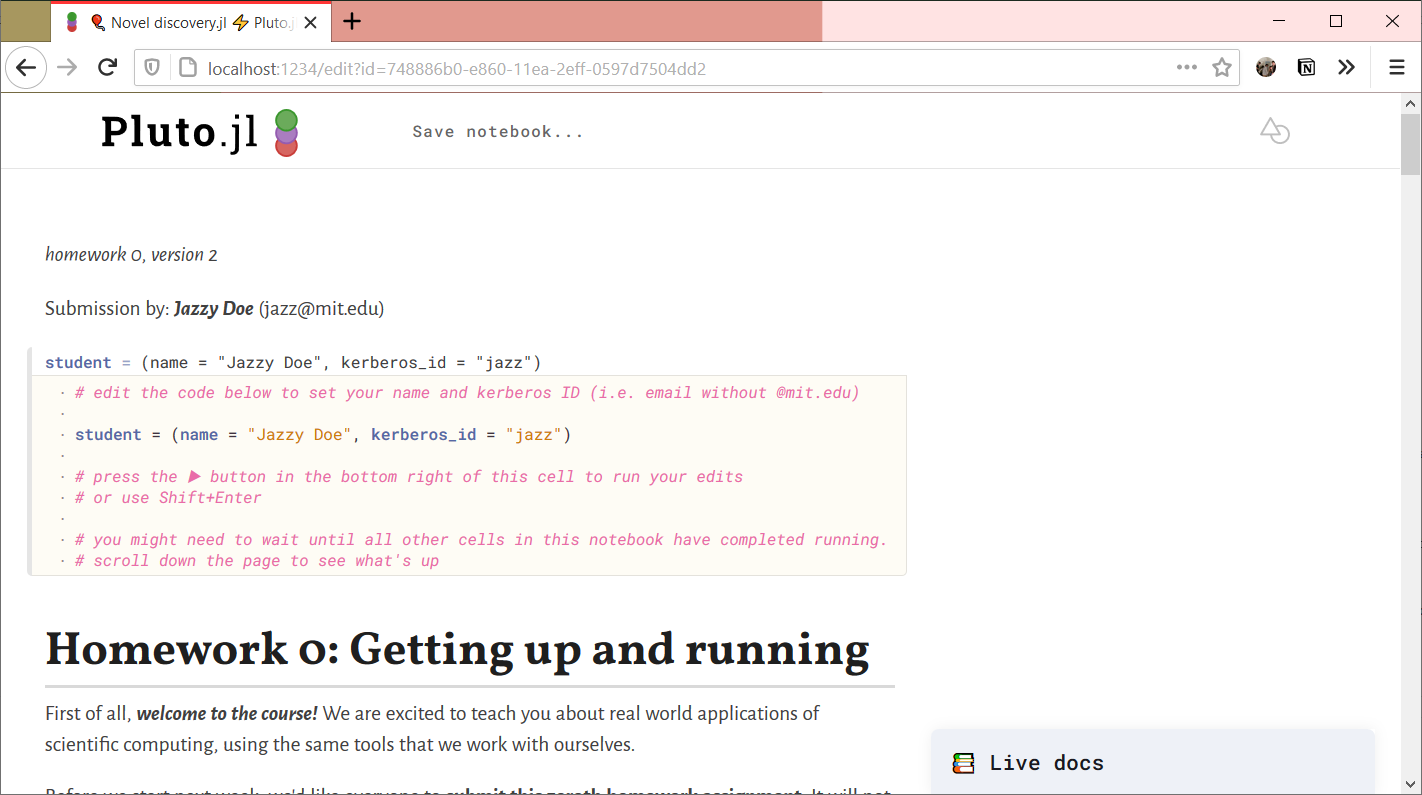Expand the Live docs panel
This screenshot has height=795, width=1422.
pyautogui.click(x=1152, y=762)
